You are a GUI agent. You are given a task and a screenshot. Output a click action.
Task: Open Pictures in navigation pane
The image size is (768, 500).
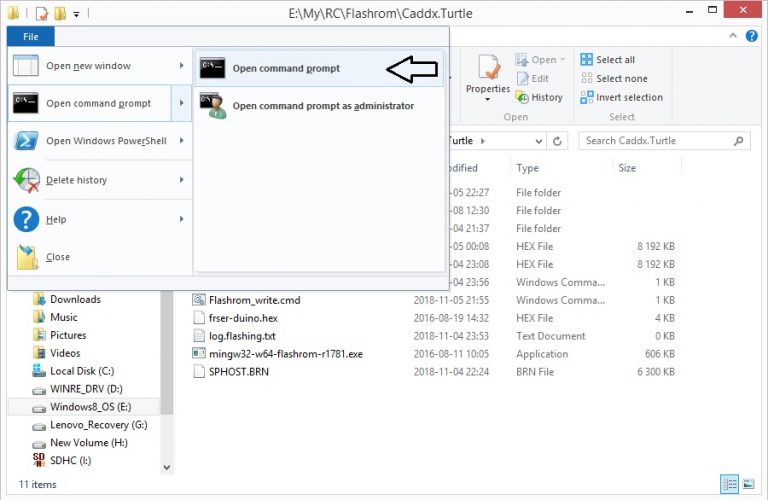click(68, 335)
